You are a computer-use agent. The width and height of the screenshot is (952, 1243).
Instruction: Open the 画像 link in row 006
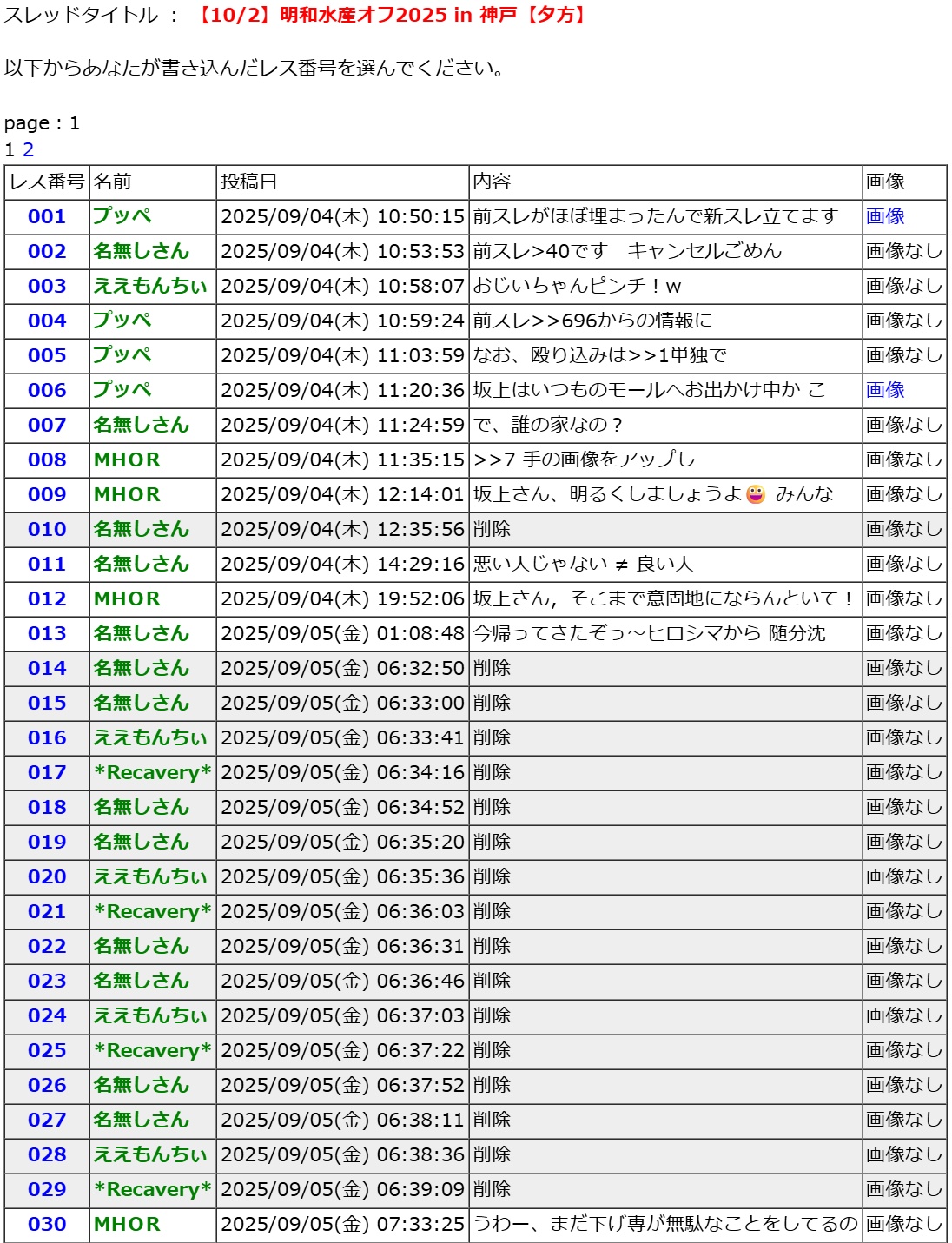tap(884, 391)
